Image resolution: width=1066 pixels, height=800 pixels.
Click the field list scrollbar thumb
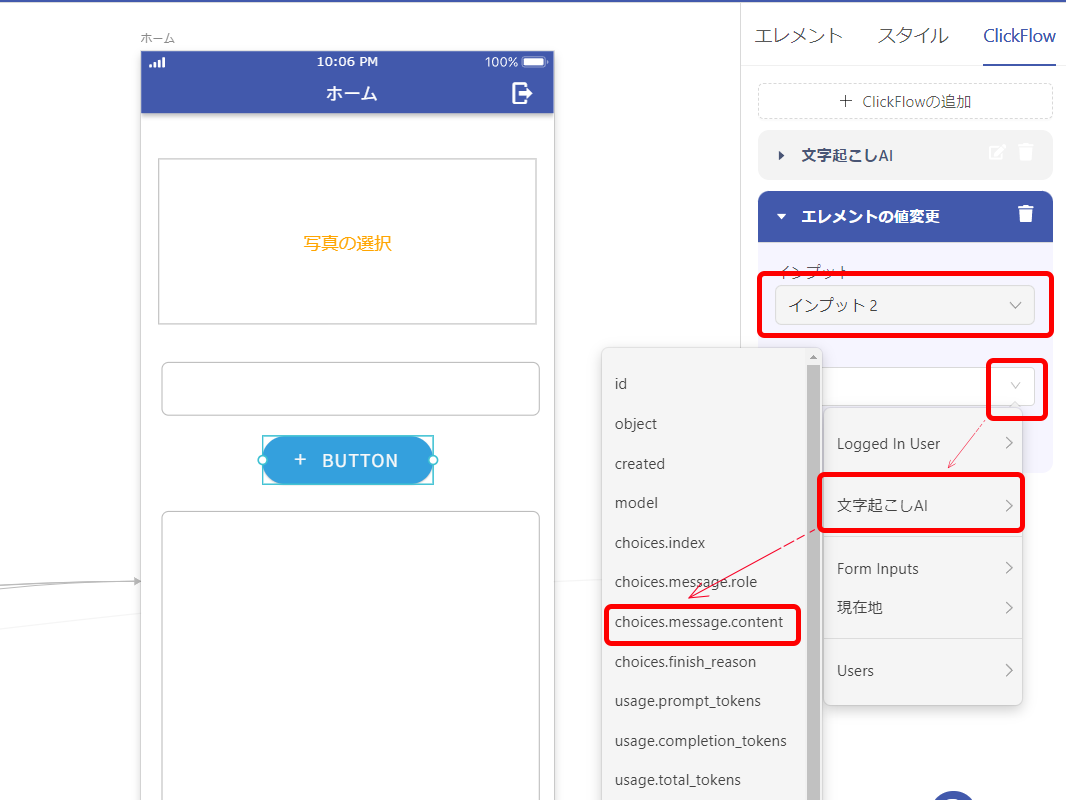tap(813, 582)
